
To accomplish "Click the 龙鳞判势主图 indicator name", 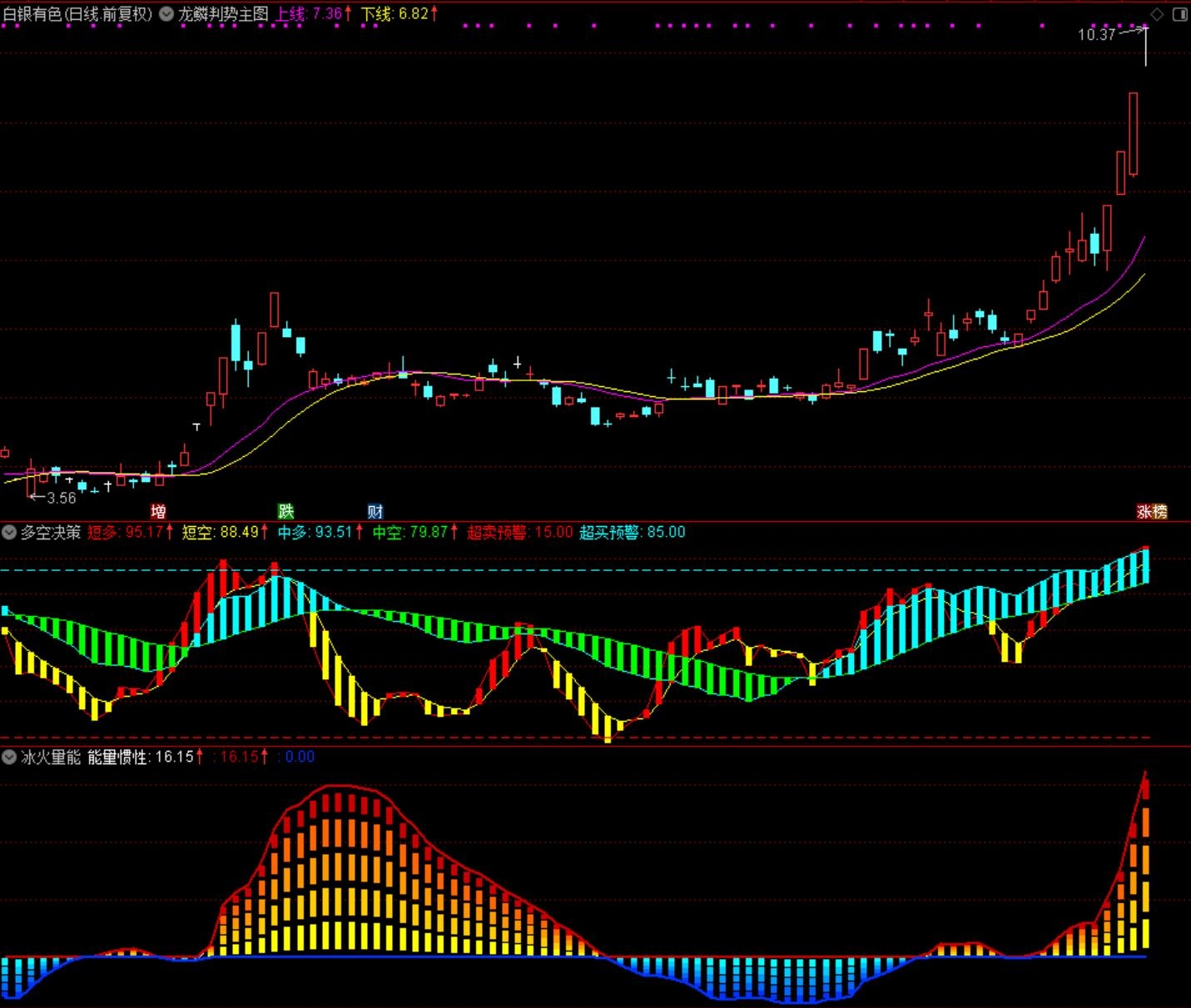I will [223, 14].
